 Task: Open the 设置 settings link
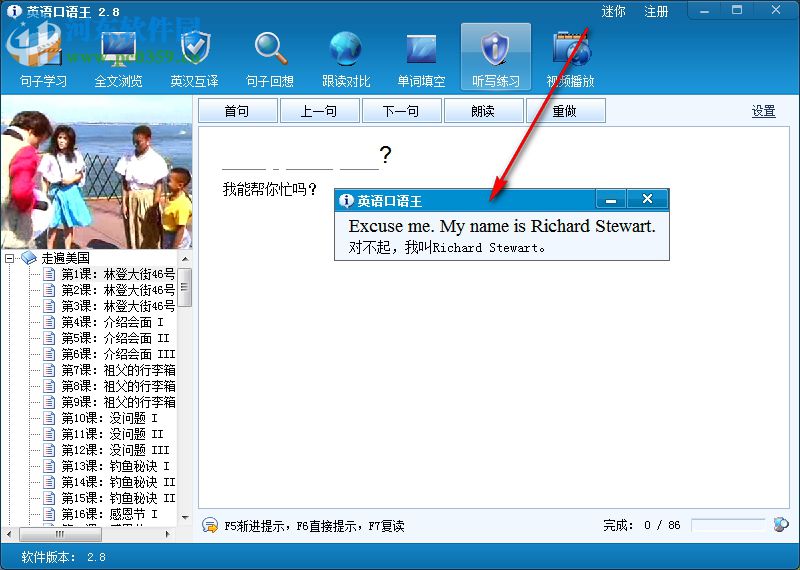(x=763, y=111)
